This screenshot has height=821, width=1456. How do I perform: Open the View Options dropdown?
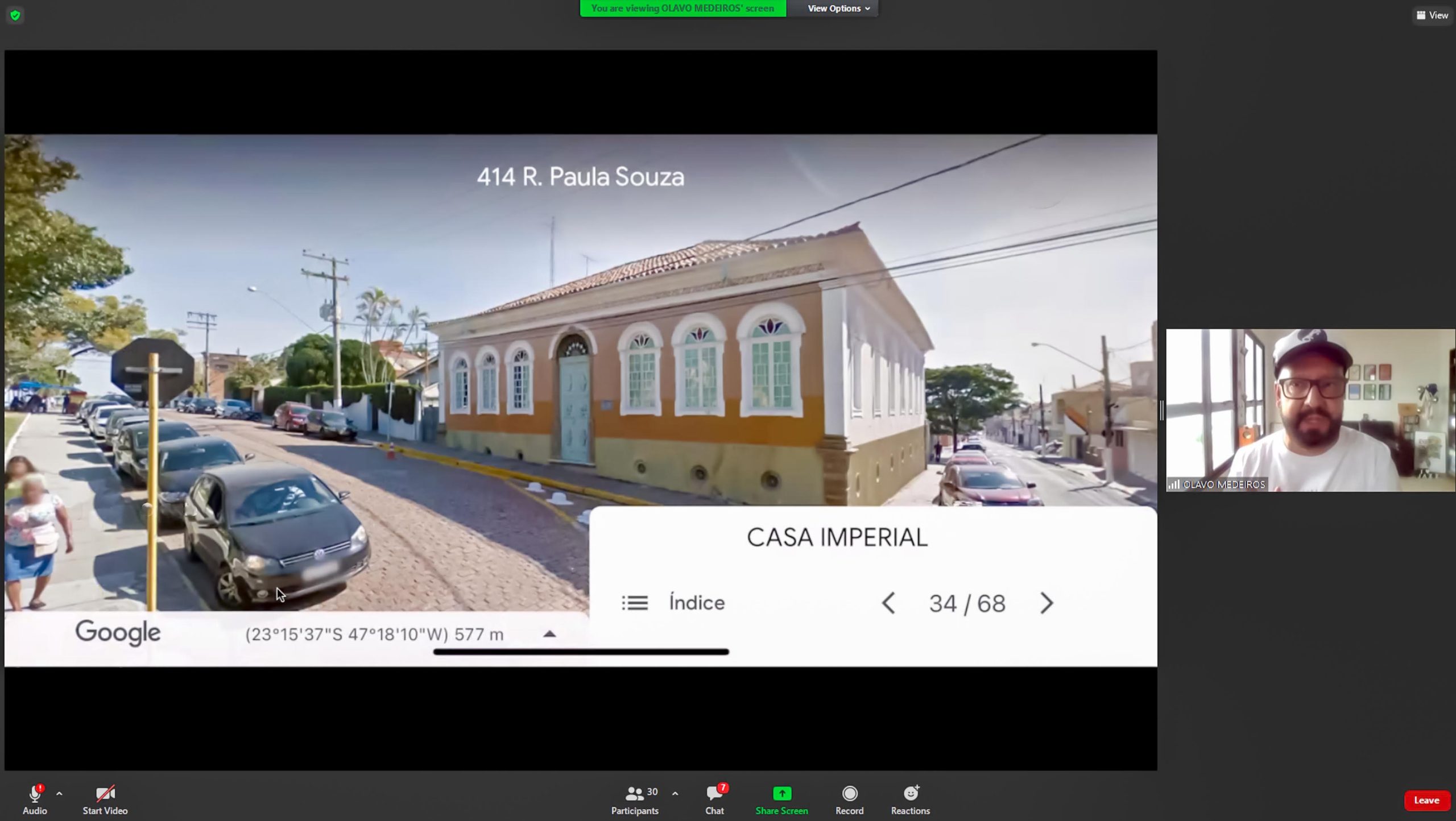[838, 9]
